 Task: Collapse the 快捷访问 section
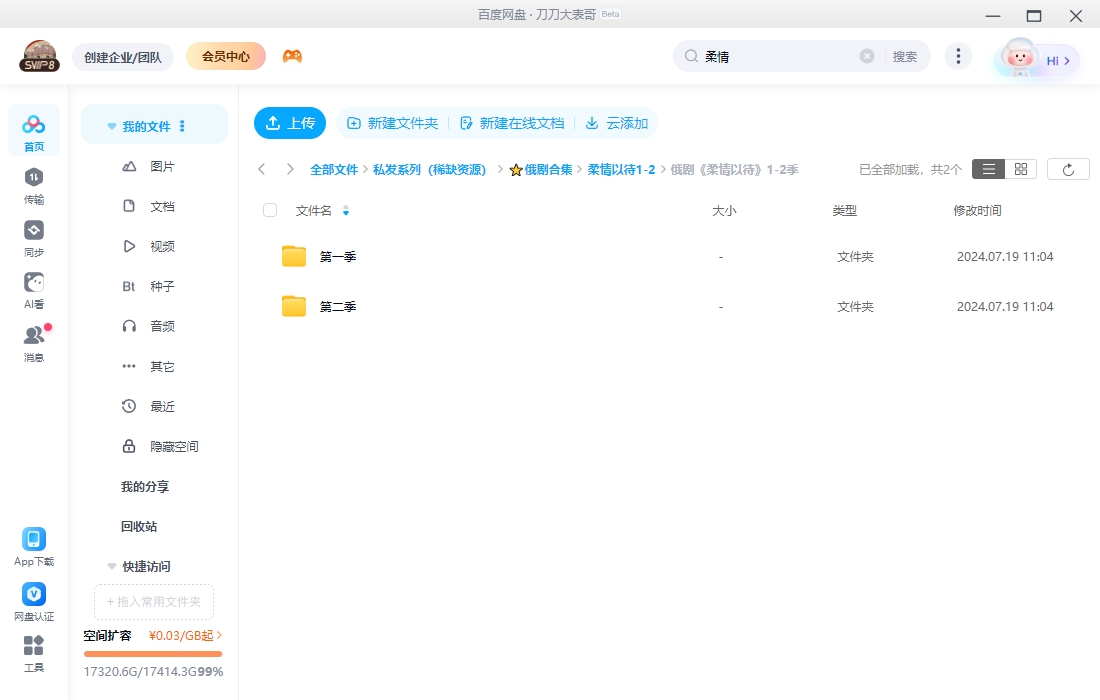(x=111, y=566)
